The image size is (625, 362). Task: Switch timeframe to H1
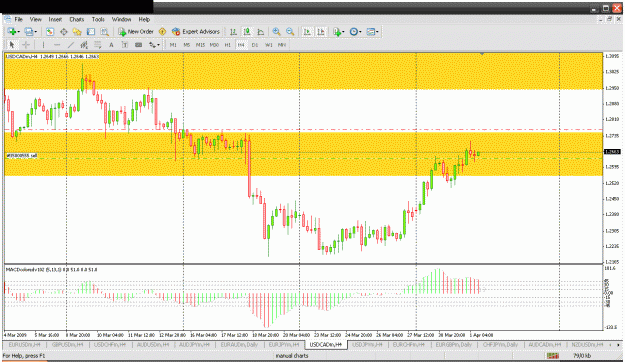click(228, 45)
